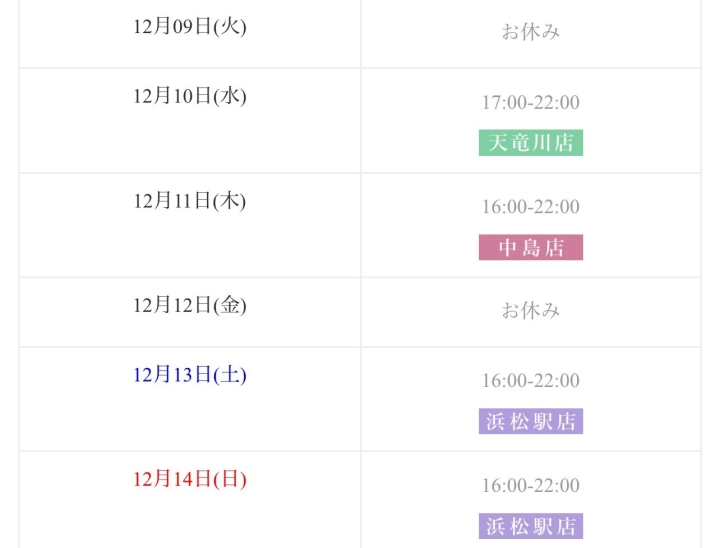This screenshot has height=548, width=720.
Task: Click the 17:00-22:00 shift time
Action: coord(530,103)
